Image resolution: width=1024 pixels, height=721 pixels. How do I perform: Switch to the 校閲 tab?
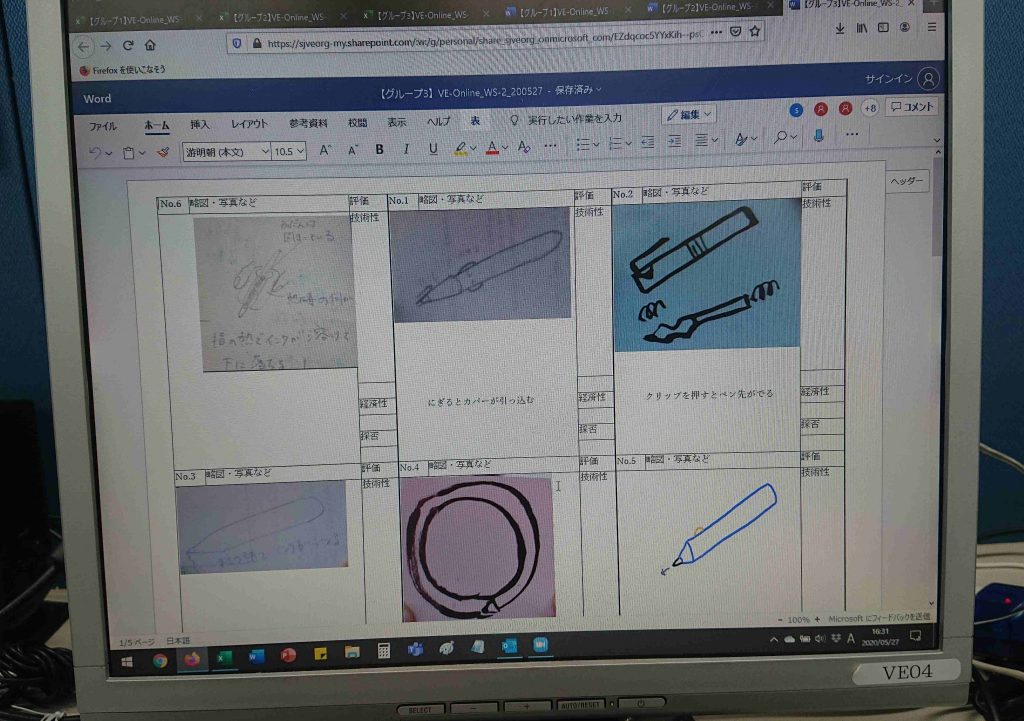pyautogui.click(x=357, y=123)
